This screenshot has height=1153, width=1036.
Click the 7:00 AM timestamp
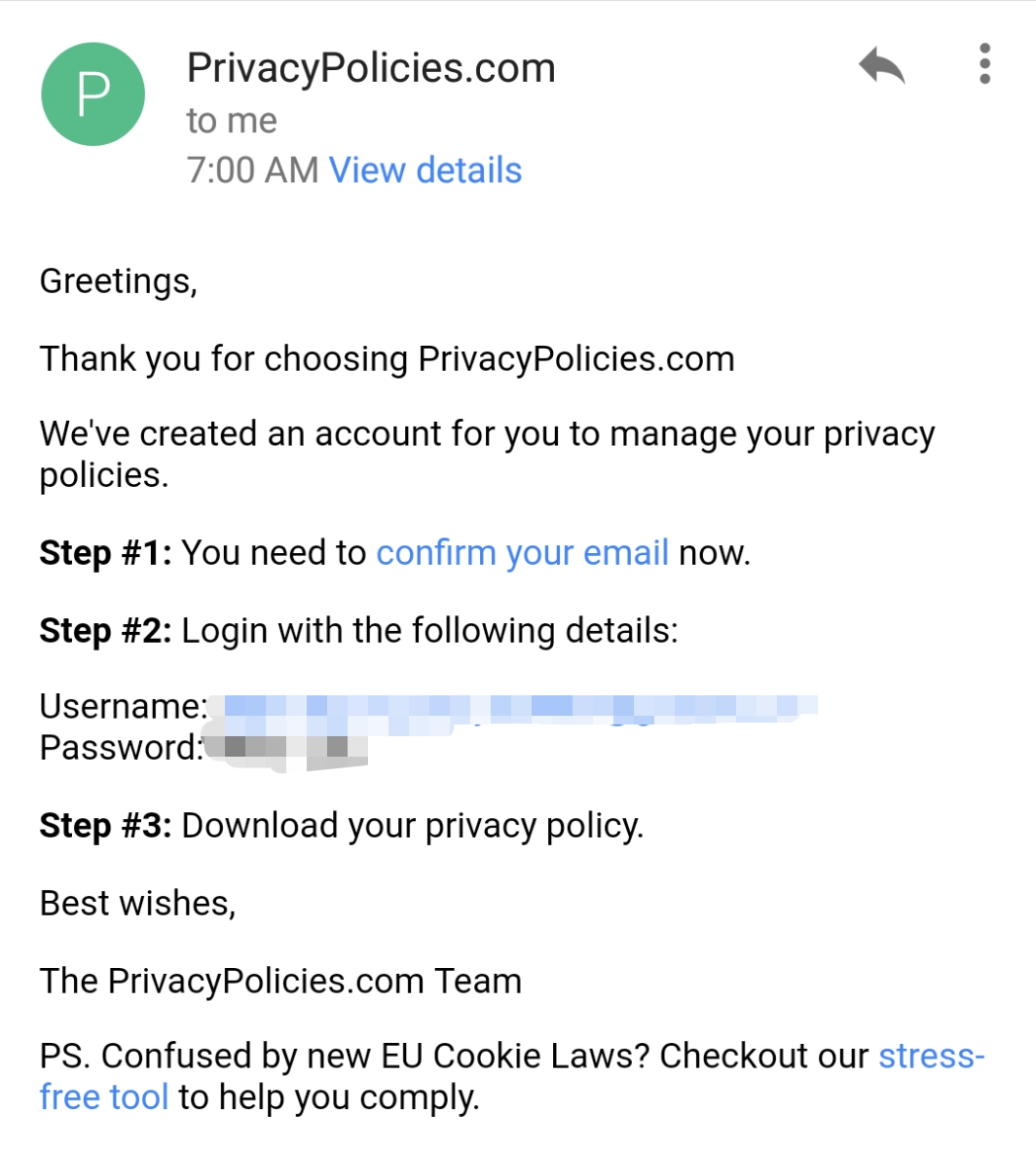point(252,170)
